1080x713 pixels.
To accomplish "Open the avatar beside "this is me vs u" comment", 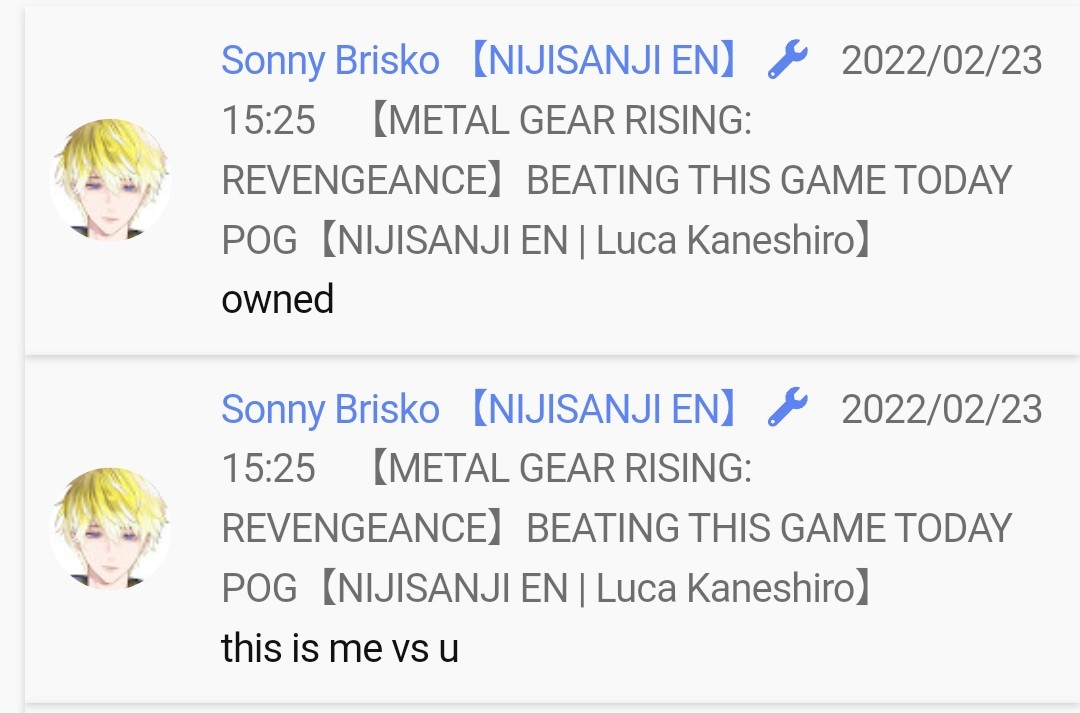I will pos(110,528).
